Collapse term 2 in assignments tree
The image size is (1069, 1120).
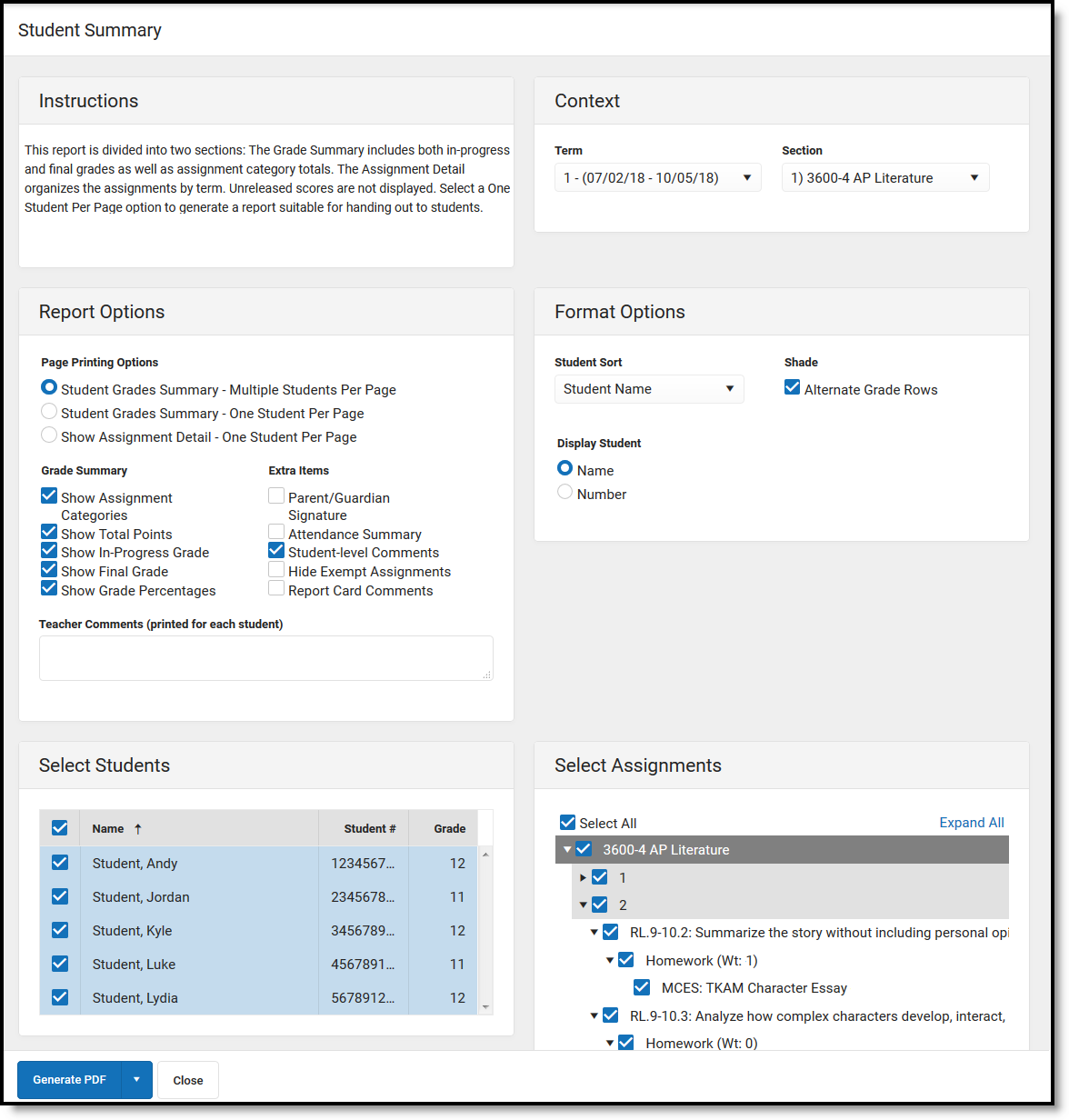coord(583,905)
